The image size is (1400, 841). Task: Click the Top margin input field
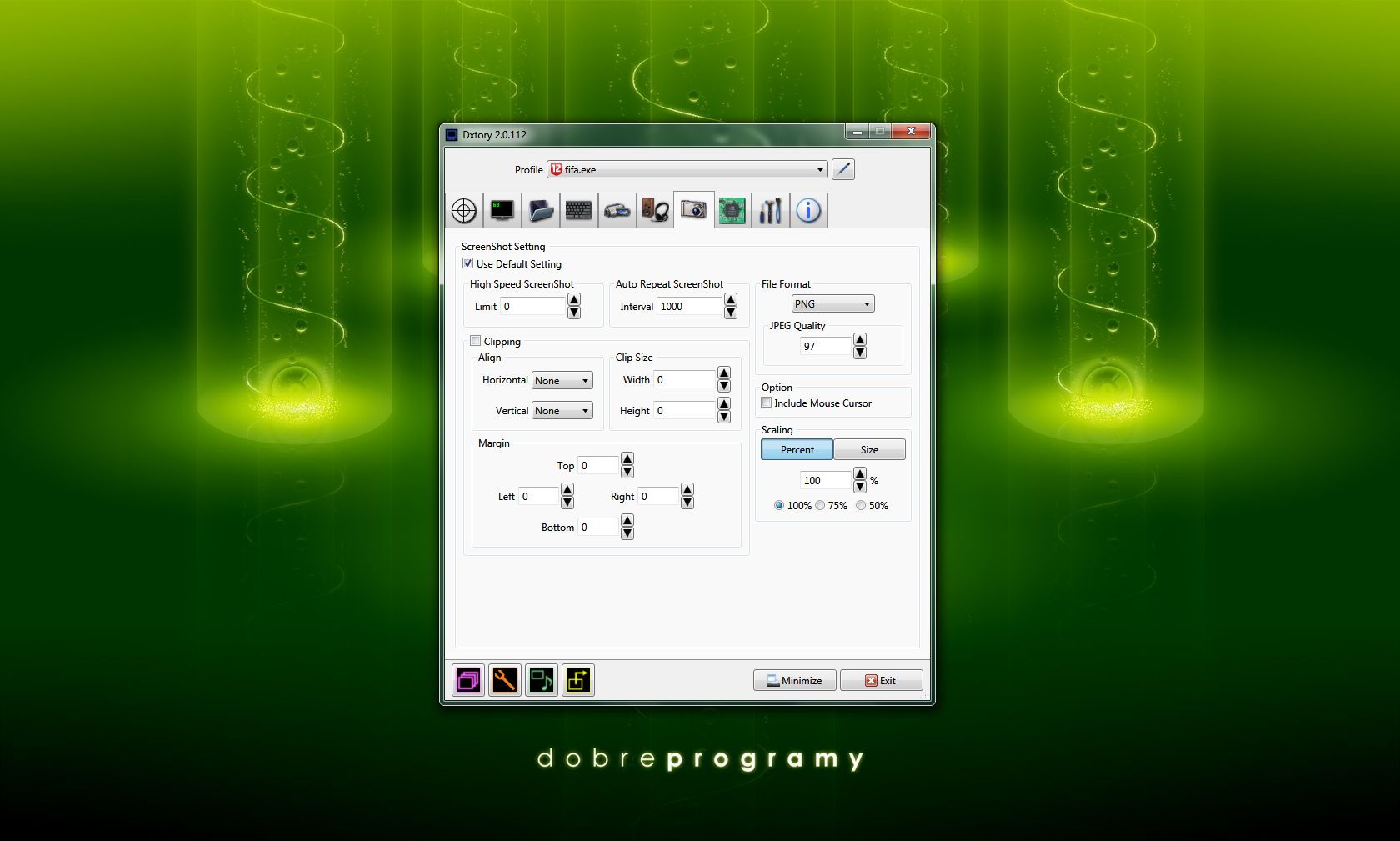(599, 465)
